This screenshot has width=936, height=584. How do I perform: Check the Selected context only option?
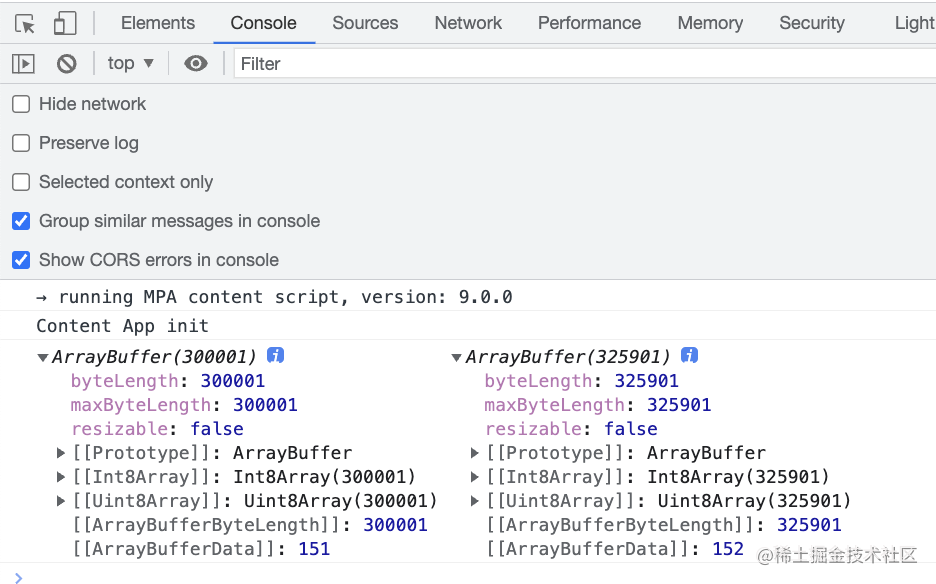[21, 182]
